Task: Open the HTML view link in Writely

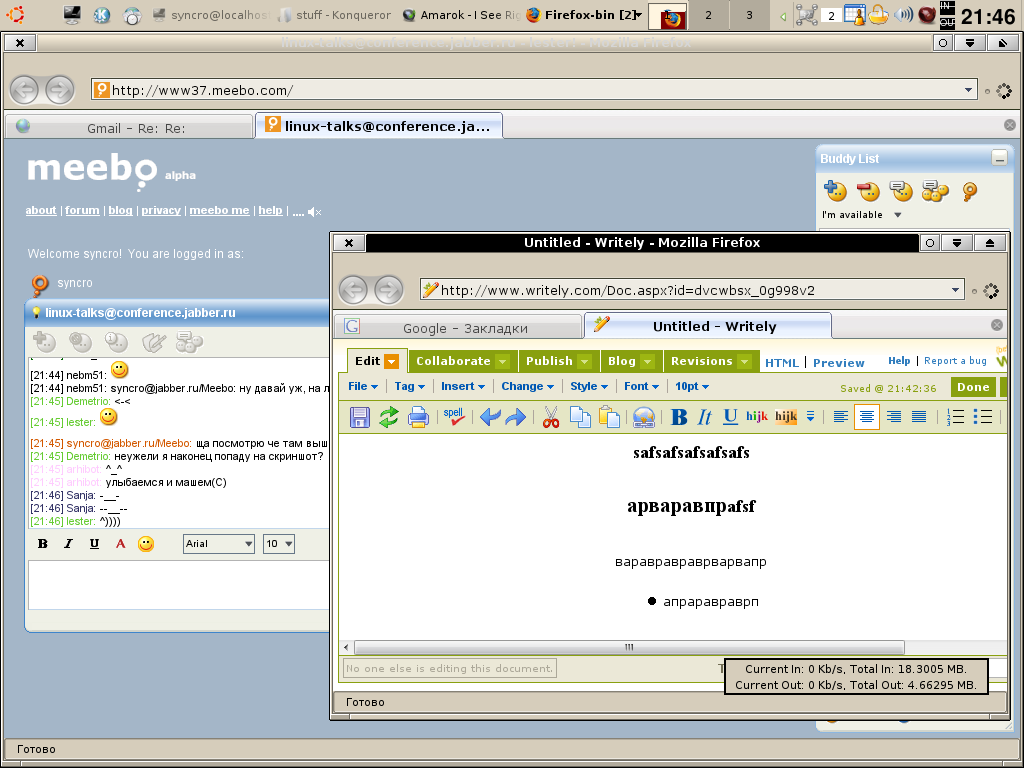Action: point(782,362)
